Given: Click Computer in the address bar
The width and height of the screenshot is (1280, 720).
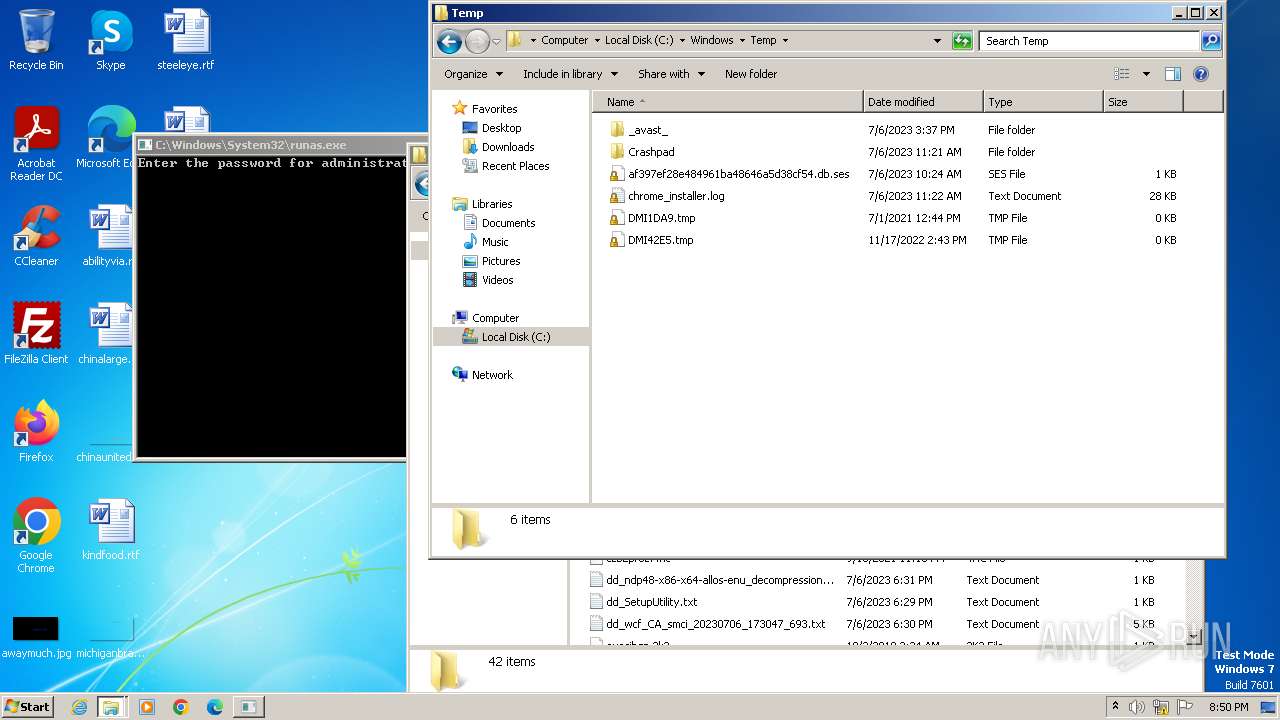Looking at the screenshot, I should (565, 41).
